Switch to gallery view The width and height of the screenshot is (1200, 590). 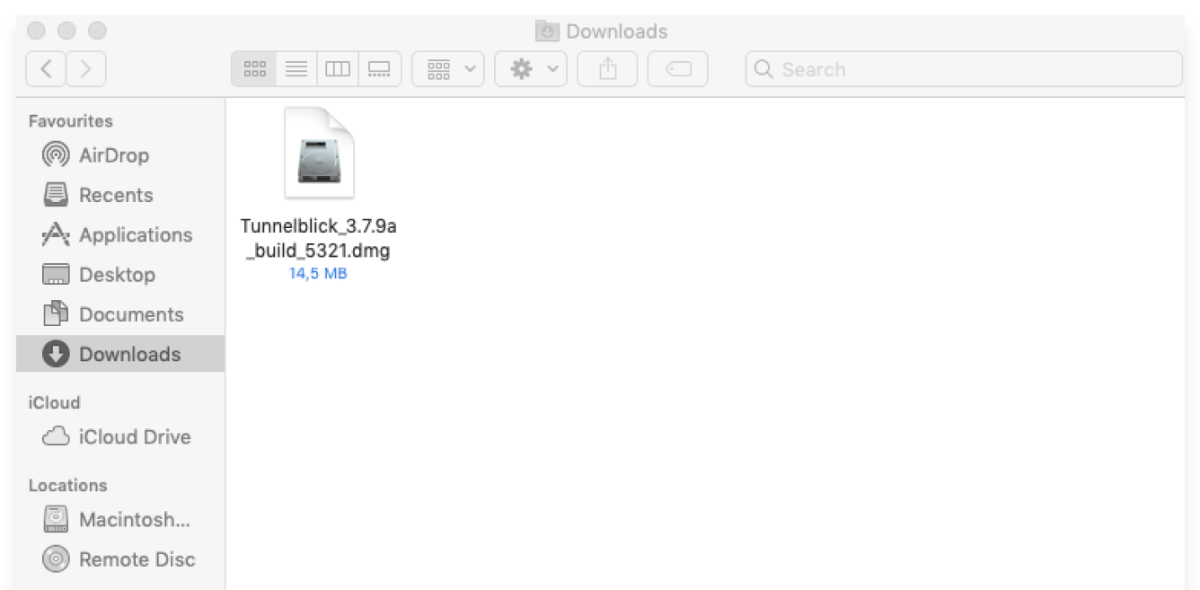click(x=380, y=69)
